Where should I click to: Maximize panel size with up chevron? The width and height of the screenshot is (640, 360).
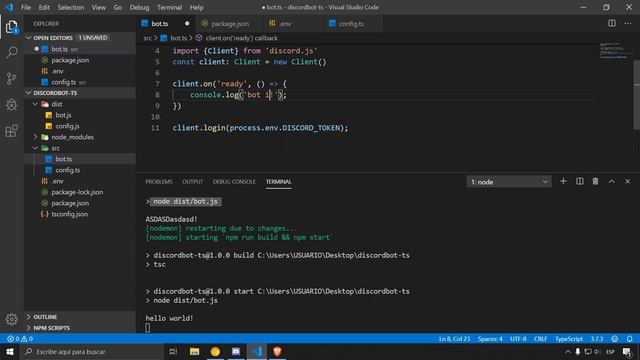611,181
